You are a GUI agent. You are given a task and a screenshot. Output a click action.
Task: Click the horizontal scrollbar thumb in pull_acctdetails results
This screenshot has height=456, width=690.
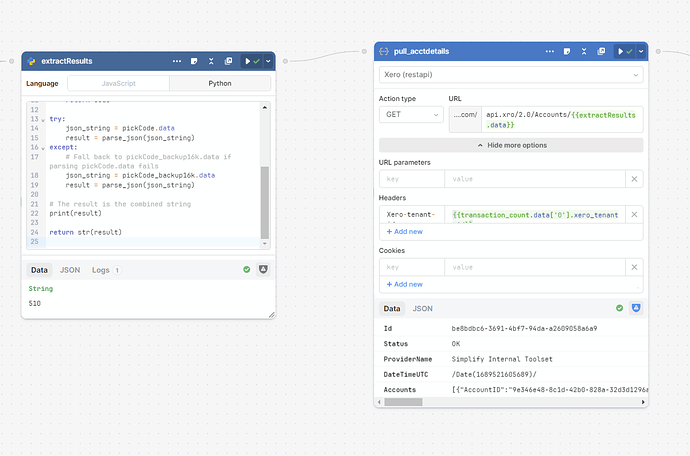[x=403, y=402]
